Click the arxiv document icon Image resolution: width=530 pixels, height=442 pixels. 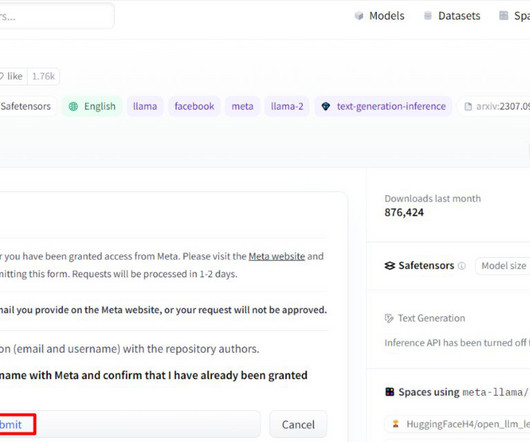[468, 107]
